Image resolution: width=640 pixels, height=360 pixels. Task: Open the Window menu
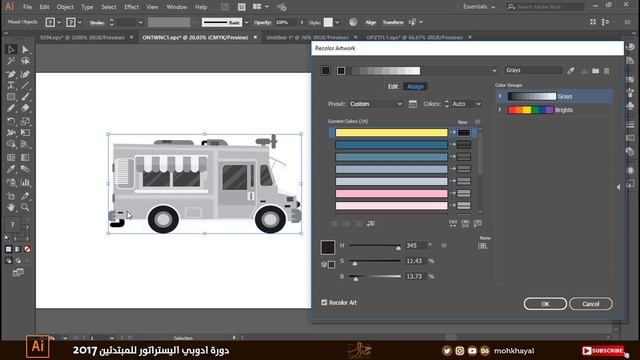[177, 7]
